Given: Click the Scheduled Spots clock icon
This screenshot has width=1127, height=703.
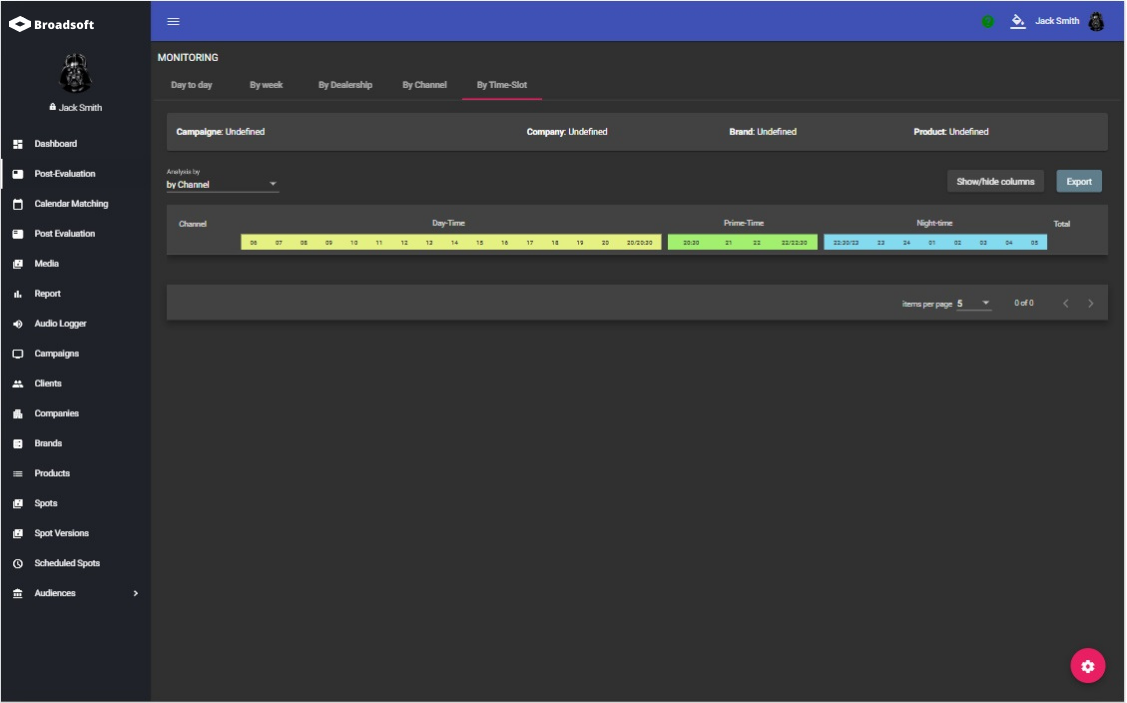Looking at the screenshot, I should 18,564.
